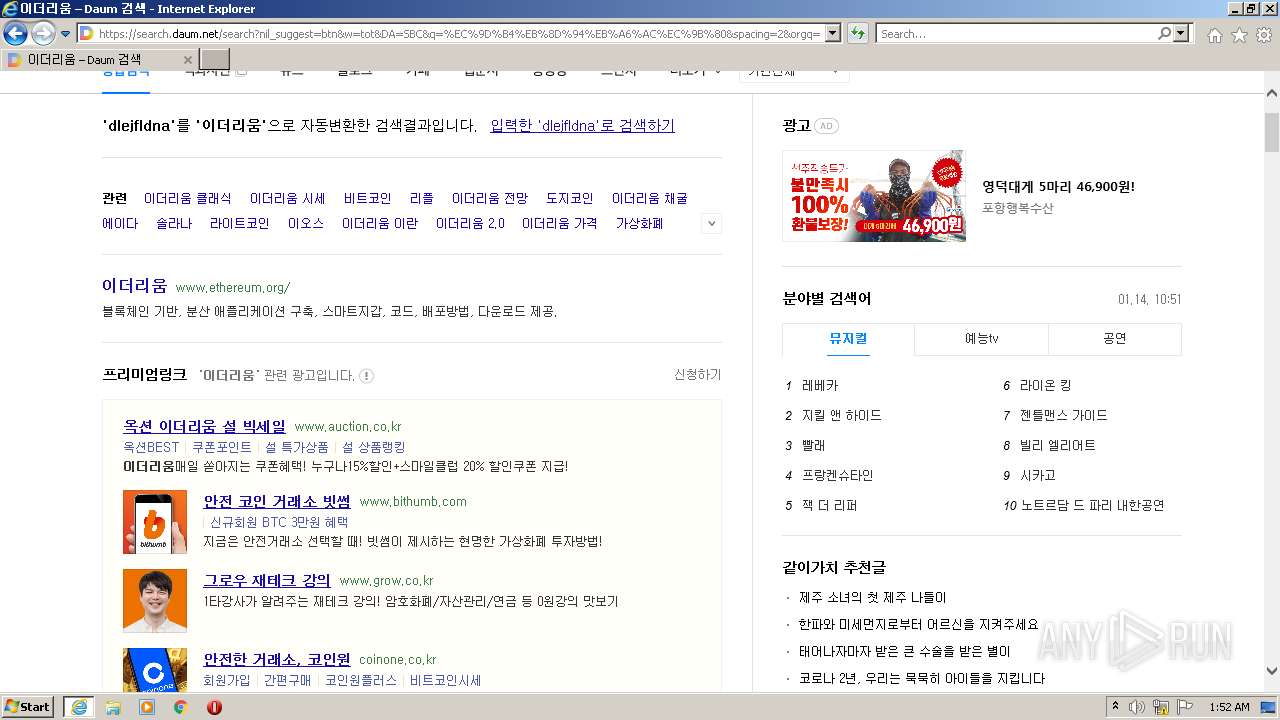Image resolution: width=1280 pixels, height=720 pixels.
Task: Click the magnifier icon in the IE search box
Action: coord(1164,34)
